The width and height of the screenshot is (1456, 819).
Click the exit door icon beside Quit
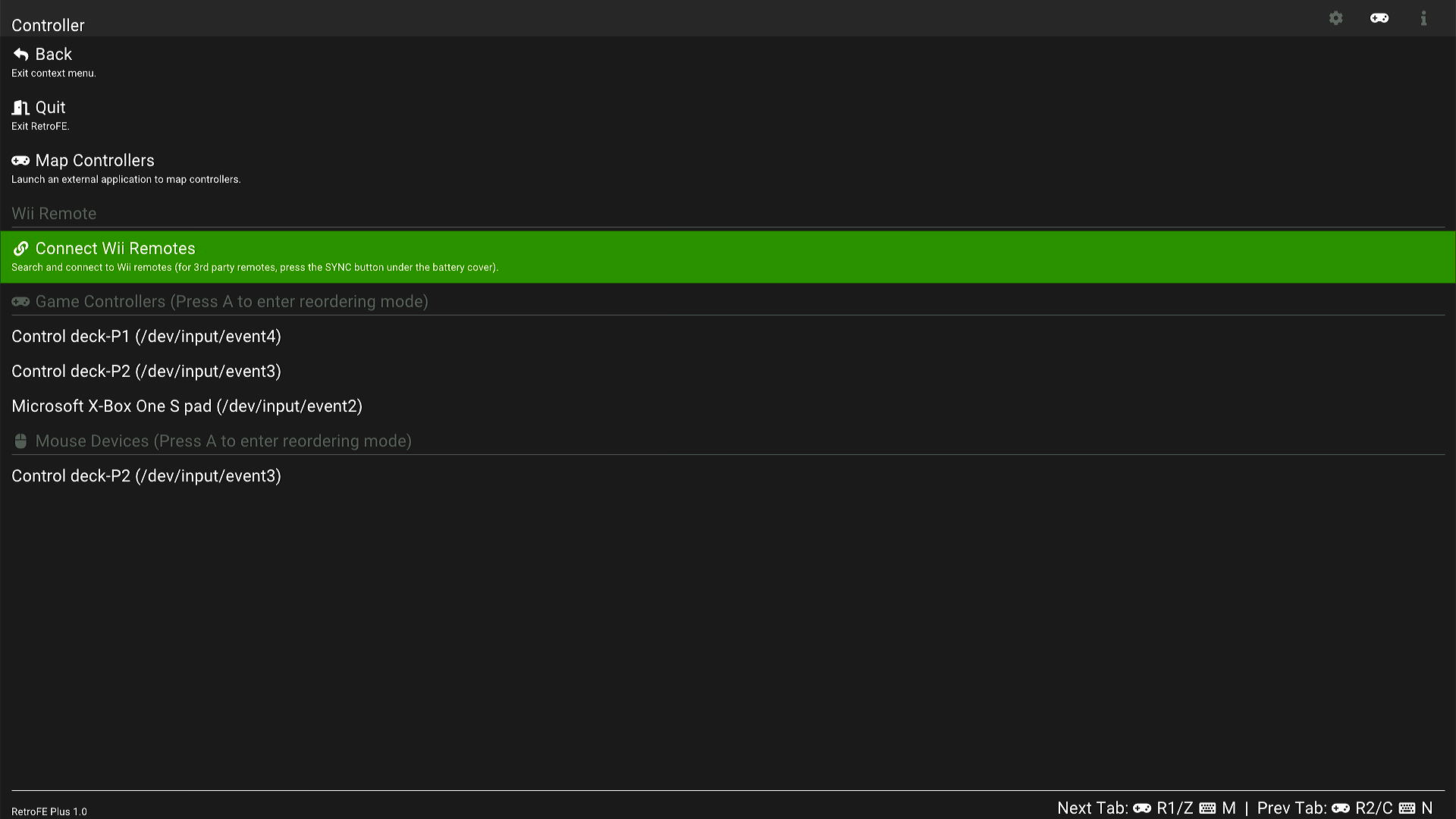pos(19,107)
